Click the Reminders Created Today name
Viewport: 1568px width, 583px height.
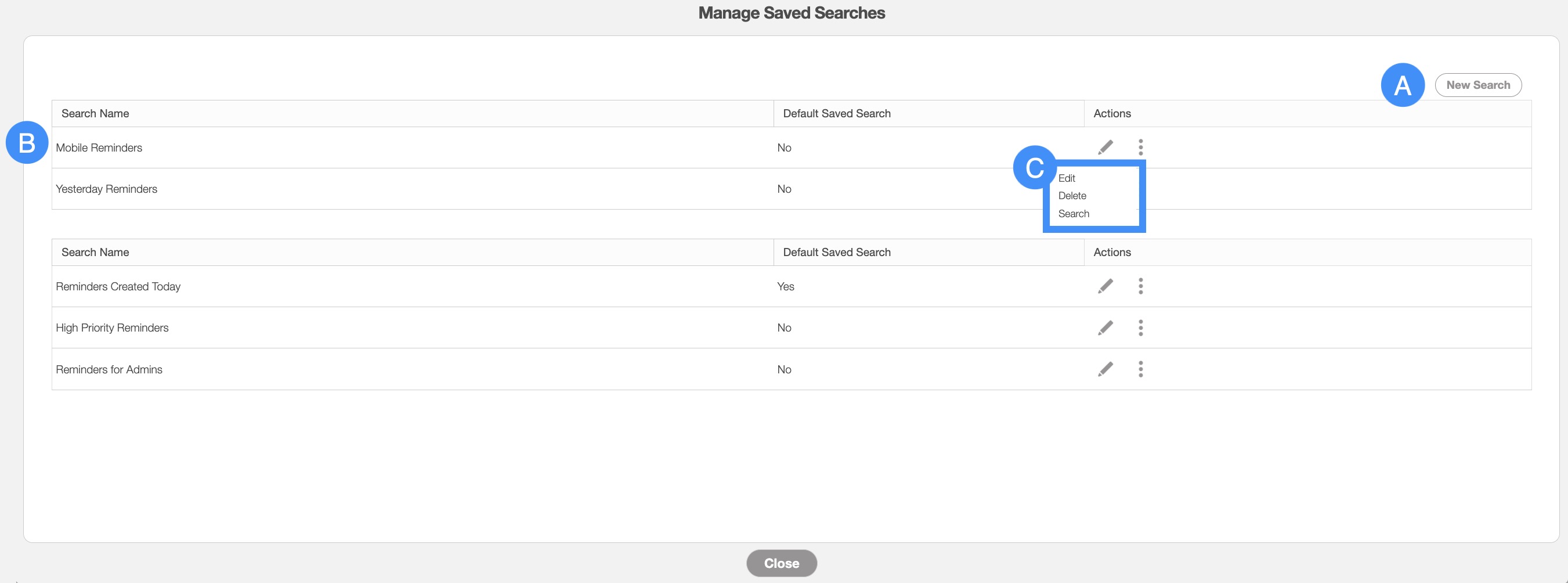pyautogui.click(x=118, y=287)
